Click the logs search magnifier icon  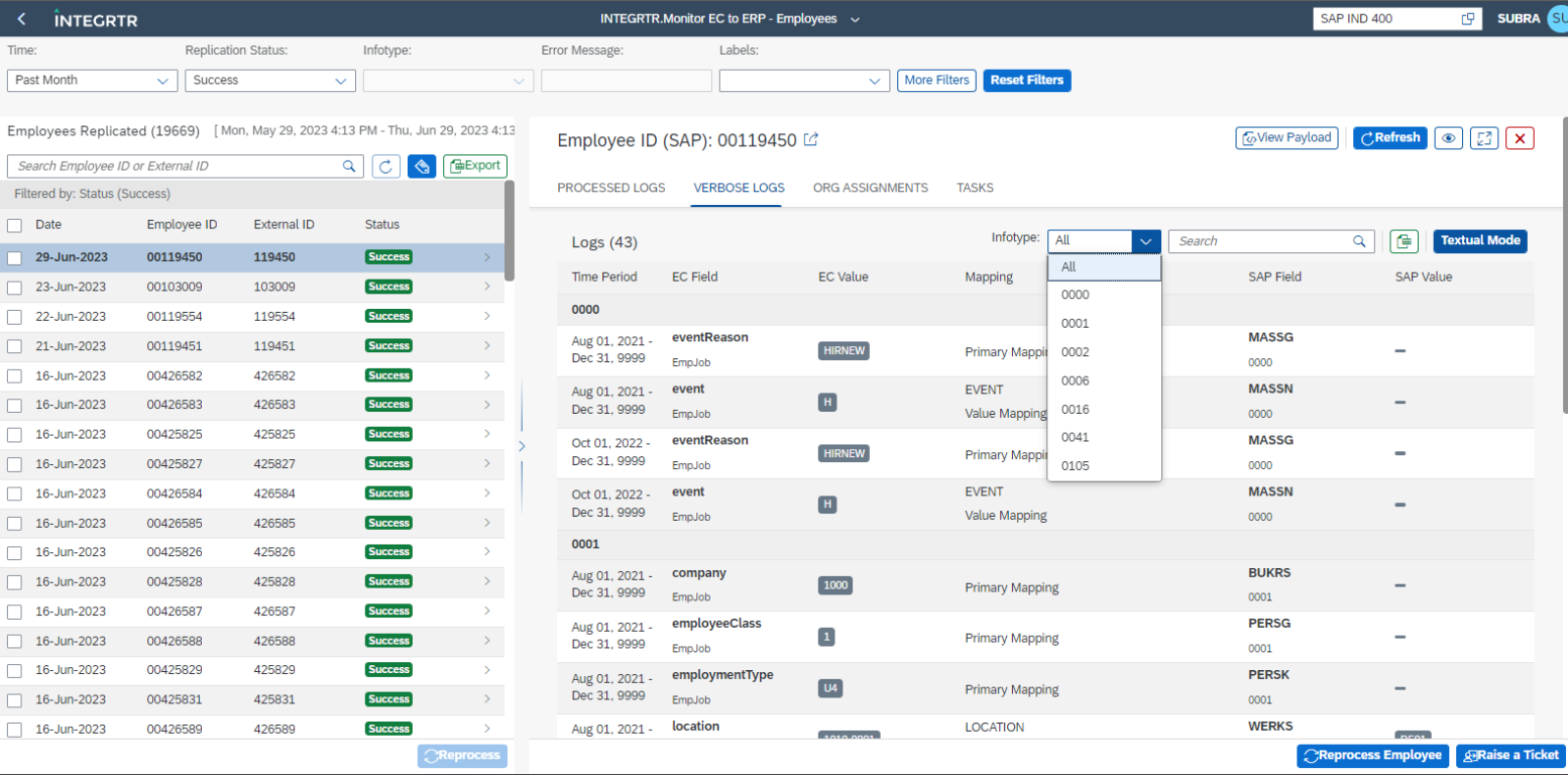click(1359, 241)
